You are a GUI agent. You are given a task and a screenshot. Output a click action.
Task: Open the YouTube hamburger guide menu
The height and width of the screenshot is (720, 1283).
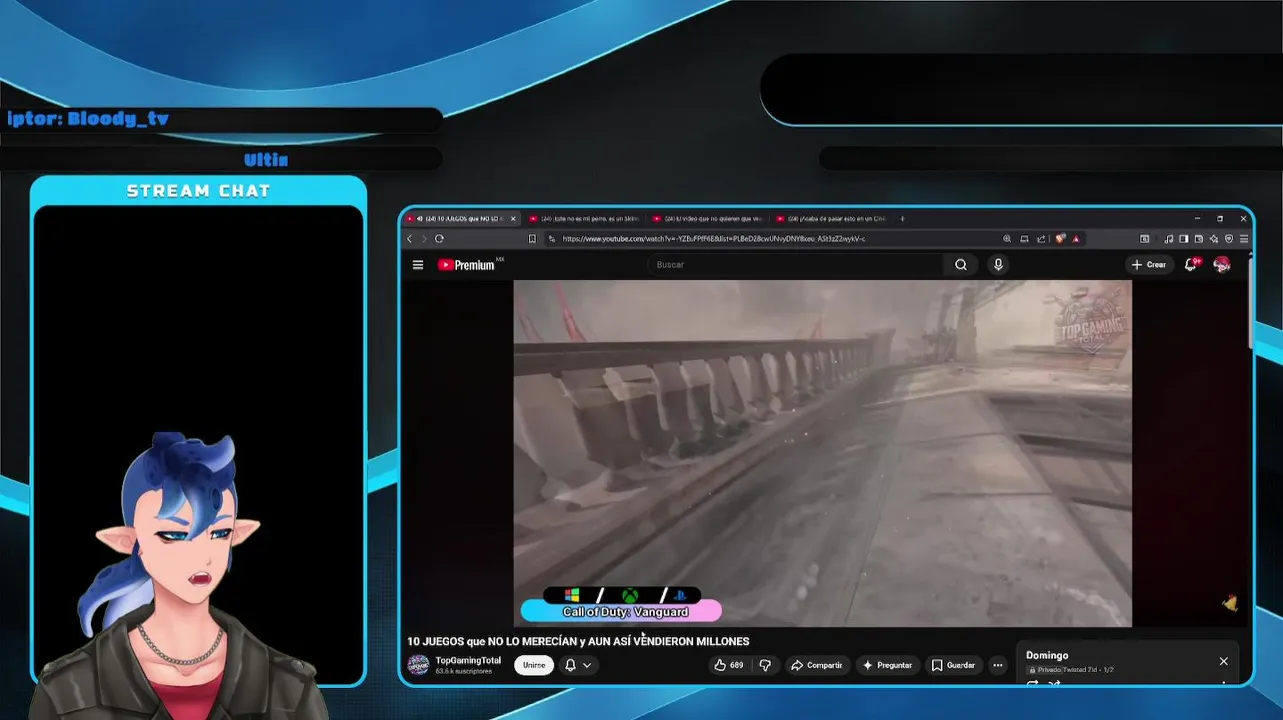(x=417, y=265)
